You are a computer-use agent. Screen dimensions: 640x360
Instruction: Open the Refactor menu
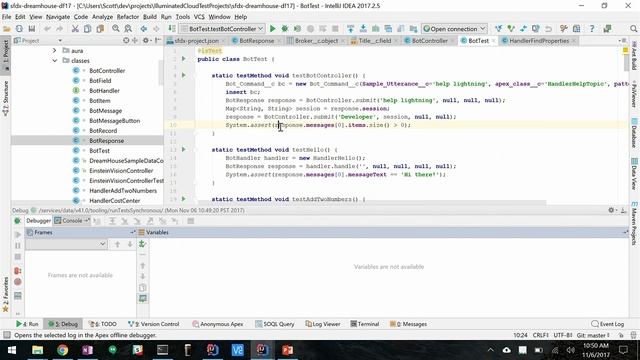[128, 17]
